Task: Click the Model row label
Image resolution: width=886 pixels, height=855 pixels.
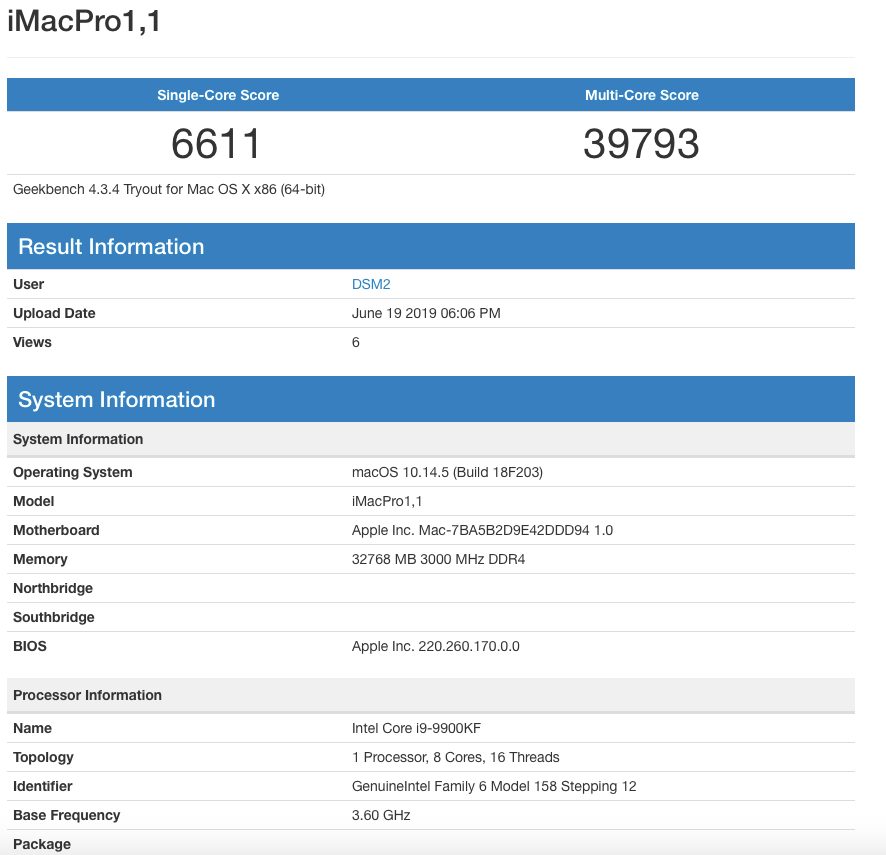Action: coord(33,501)
